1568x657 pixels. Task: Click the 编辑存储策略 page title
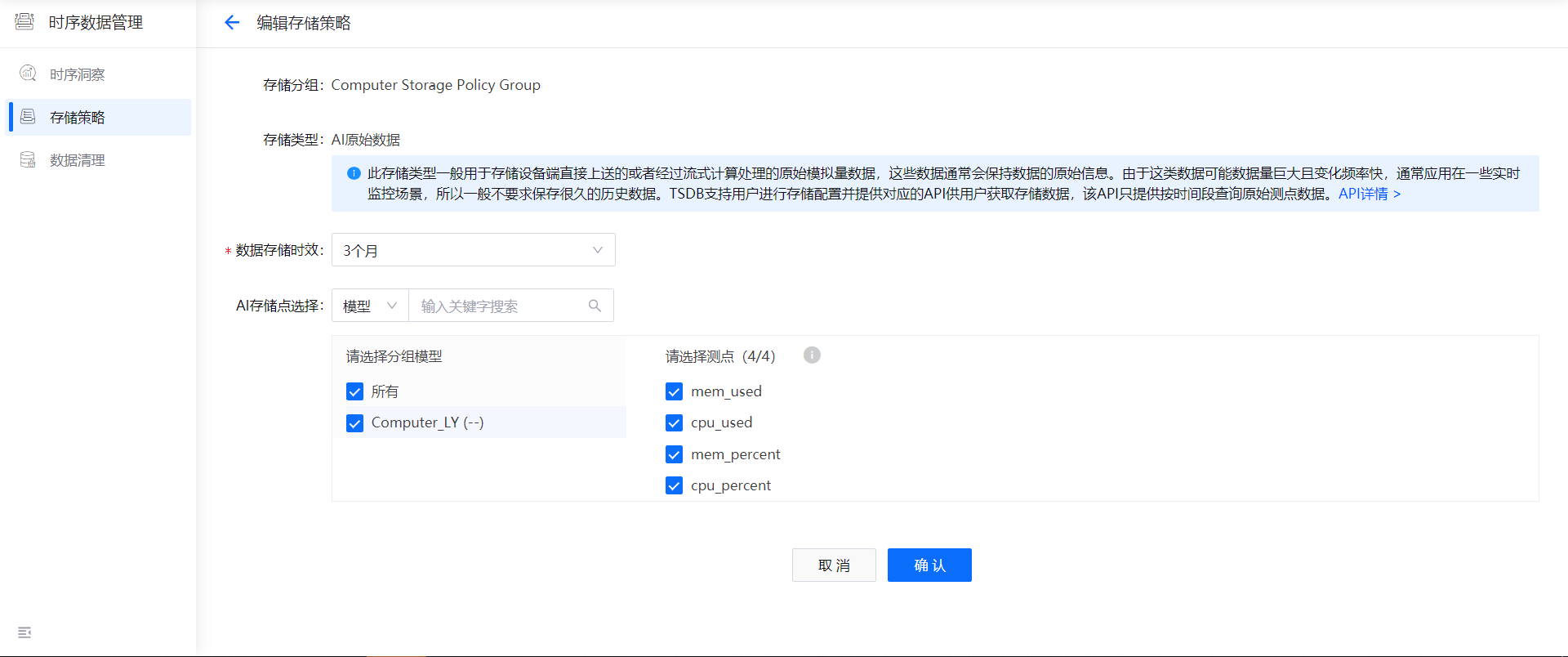point(304,23)
